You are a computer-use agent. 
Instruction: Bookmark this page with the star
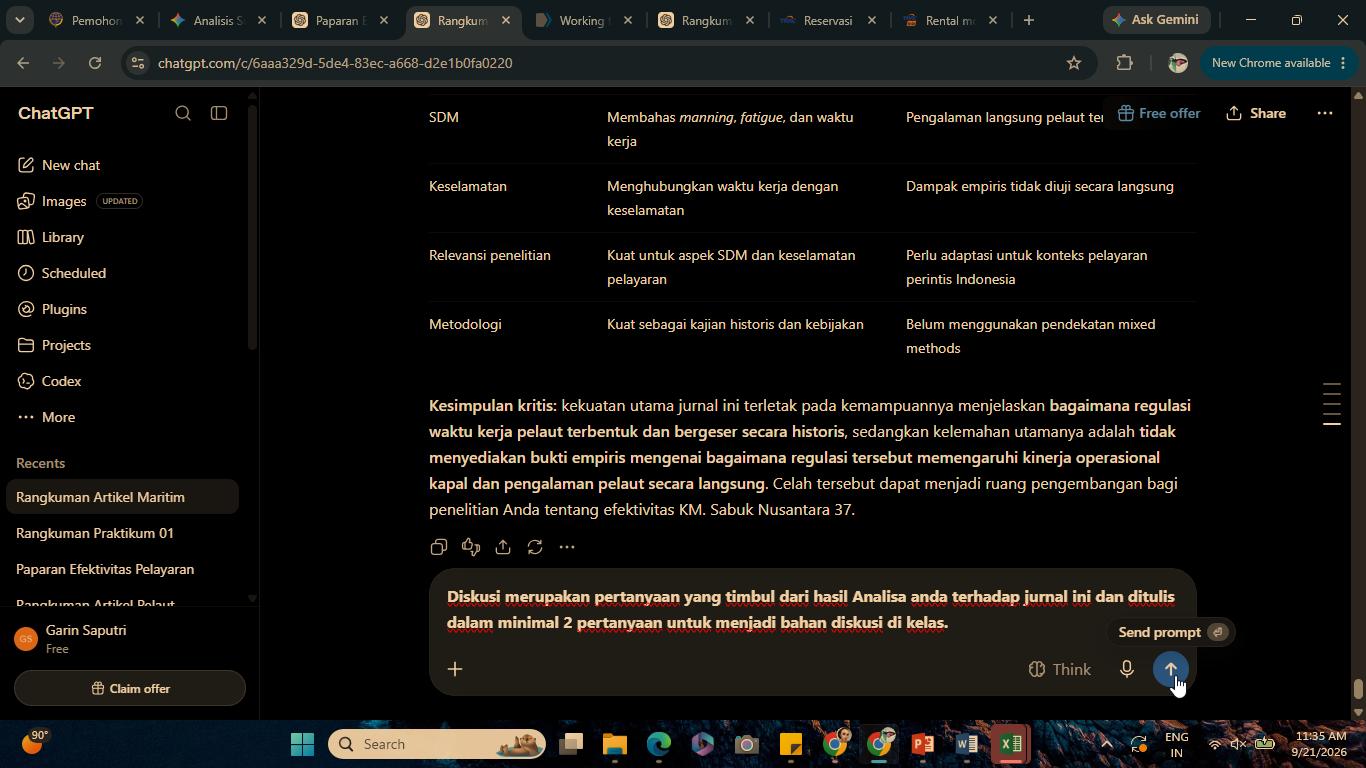click(x=1074, y=63)
